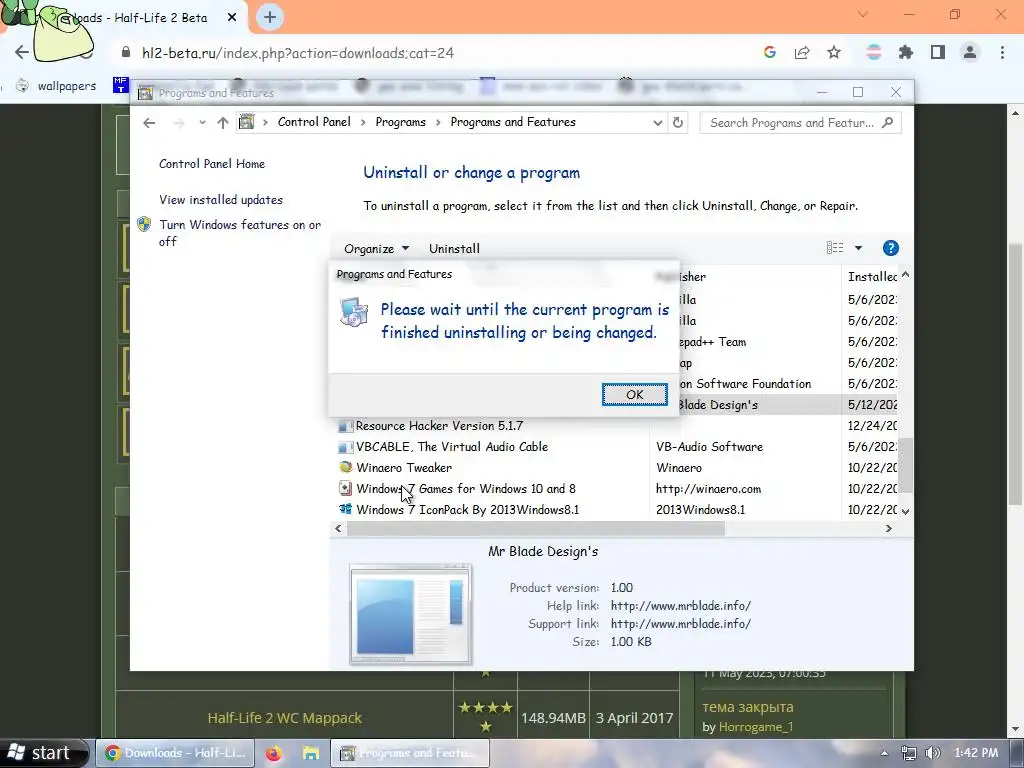Switch to Chrome Downloads taskbar button
Screen dimensions: 1024x768
tap(175, 753)
